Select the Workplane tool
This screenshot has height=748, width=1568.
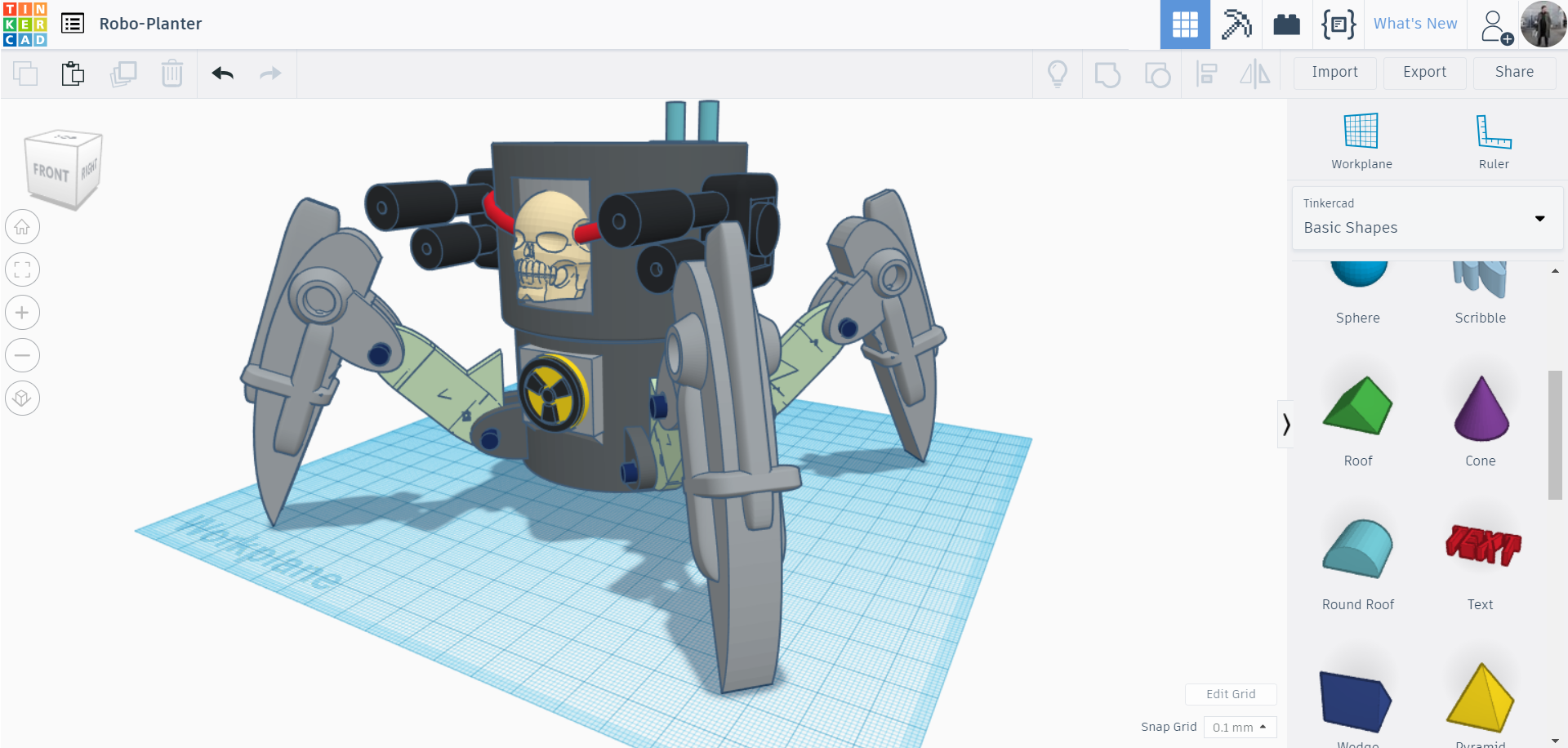[x=1361, y=140]
